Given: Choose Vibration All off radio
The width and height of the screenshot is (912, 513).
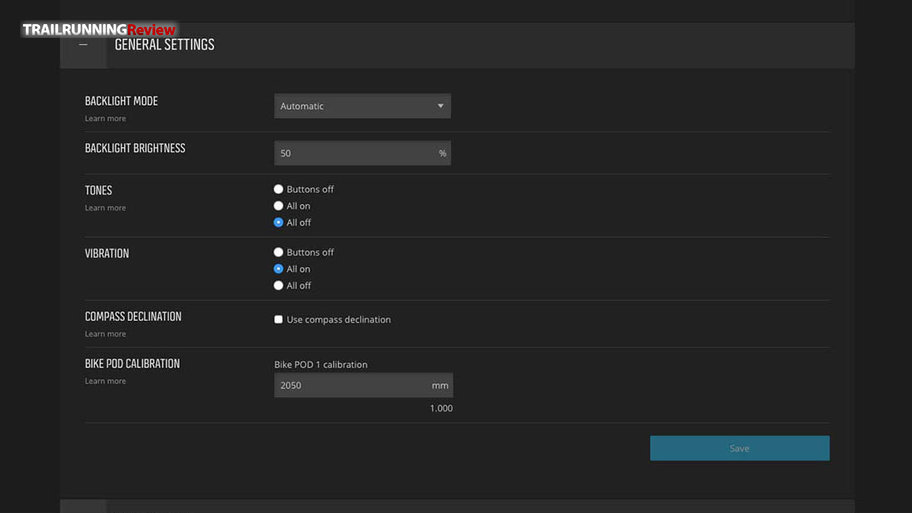Looking at the screenshot, I should click(x=278, y=286).
